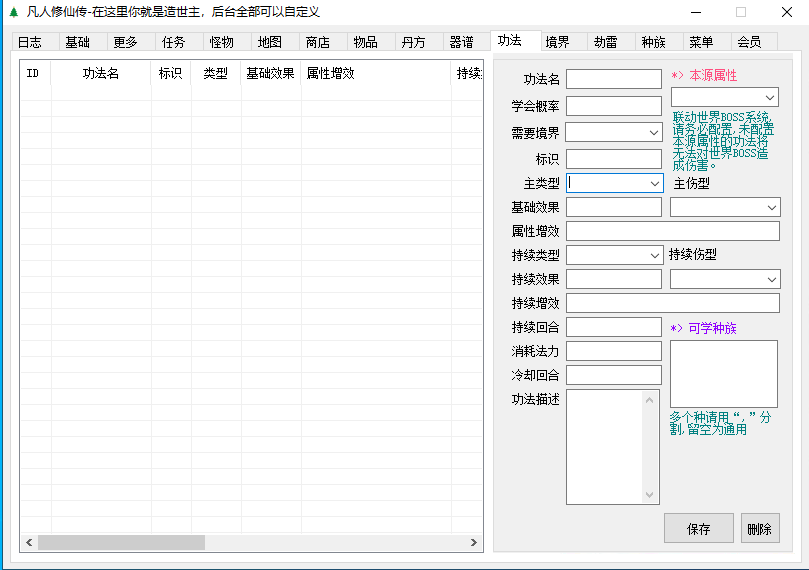The height and width of the screenshot is (570, 809).
Task: Click the 持续回合 input field
Action: point(614,327)
